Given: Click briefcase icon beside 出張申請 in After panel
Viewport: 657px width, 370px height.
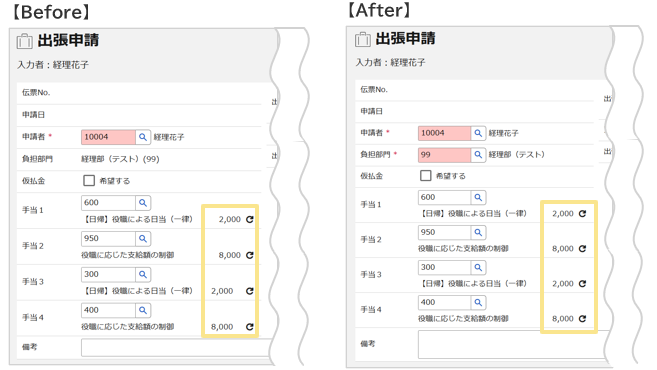Looking at the screenshot, I should pos(362,39).
